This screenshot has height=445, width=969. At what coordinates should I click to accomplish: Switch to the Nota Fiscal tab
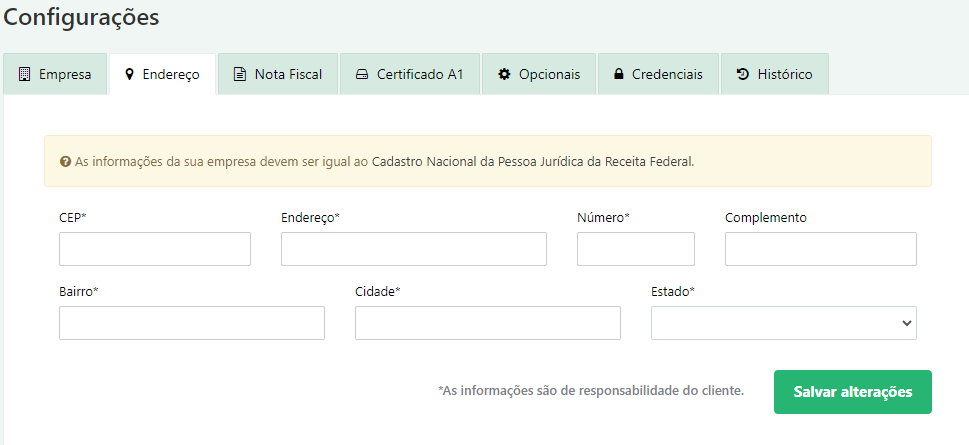[x=277, y=74]
